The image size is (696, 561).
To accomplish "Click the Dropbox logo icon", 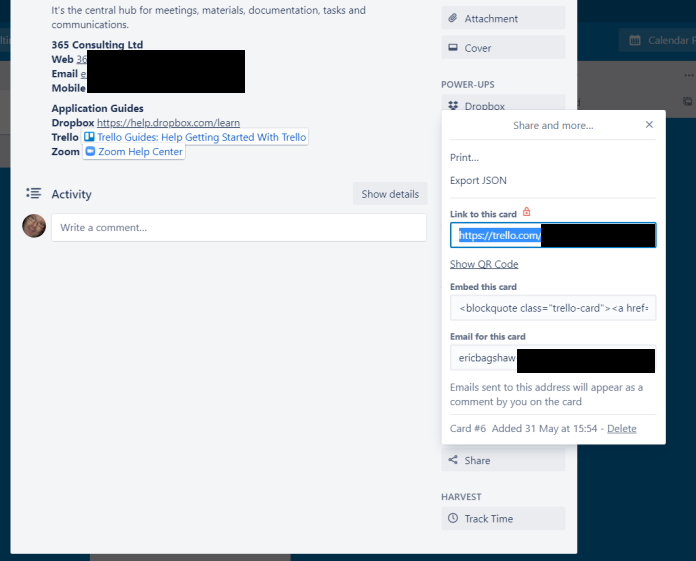I will pos(453,106).
